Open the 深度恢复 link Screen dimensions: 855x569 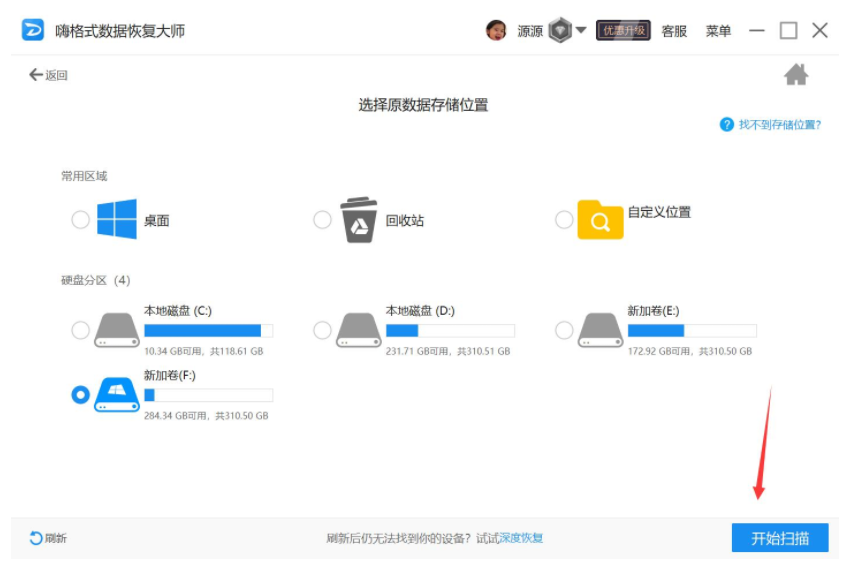(521, 538)
